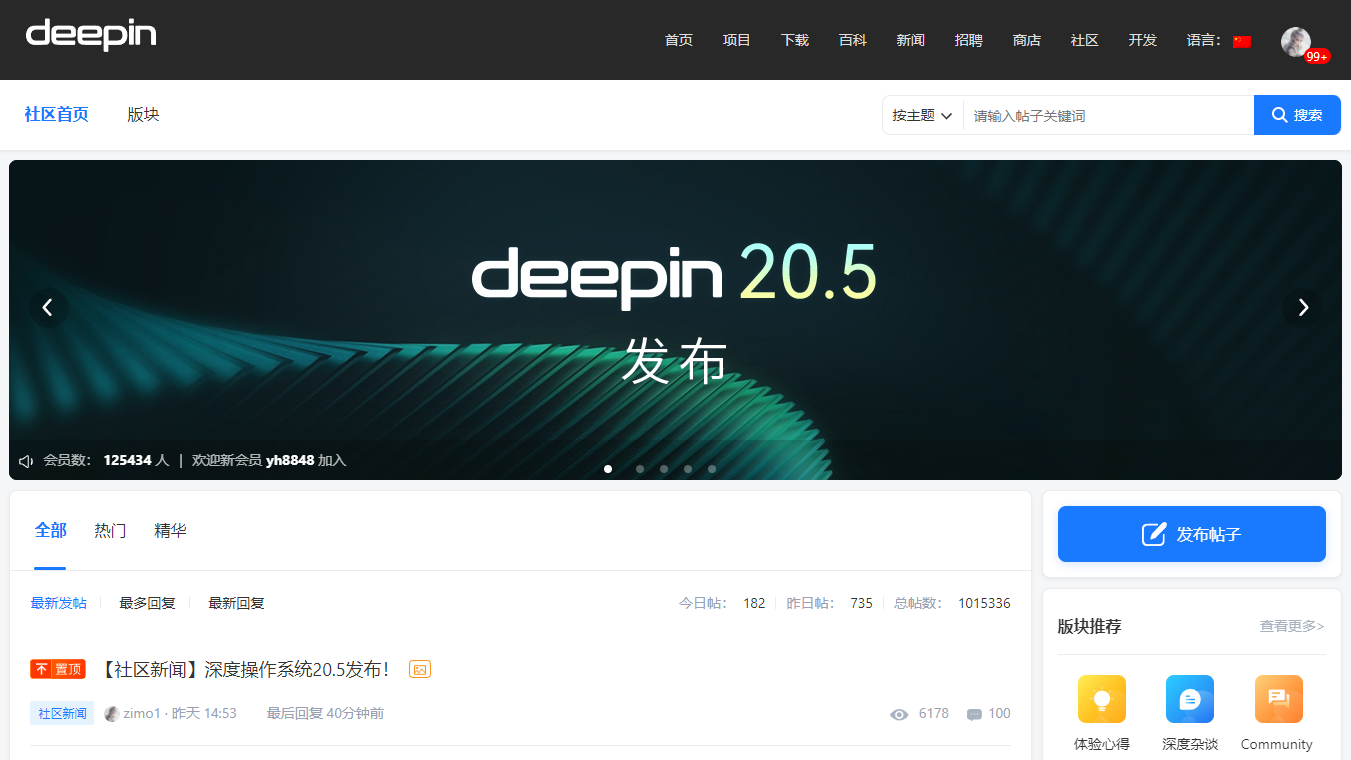
Task: Open 招聘 in top navigation
Action: click(x=969, y=41)
